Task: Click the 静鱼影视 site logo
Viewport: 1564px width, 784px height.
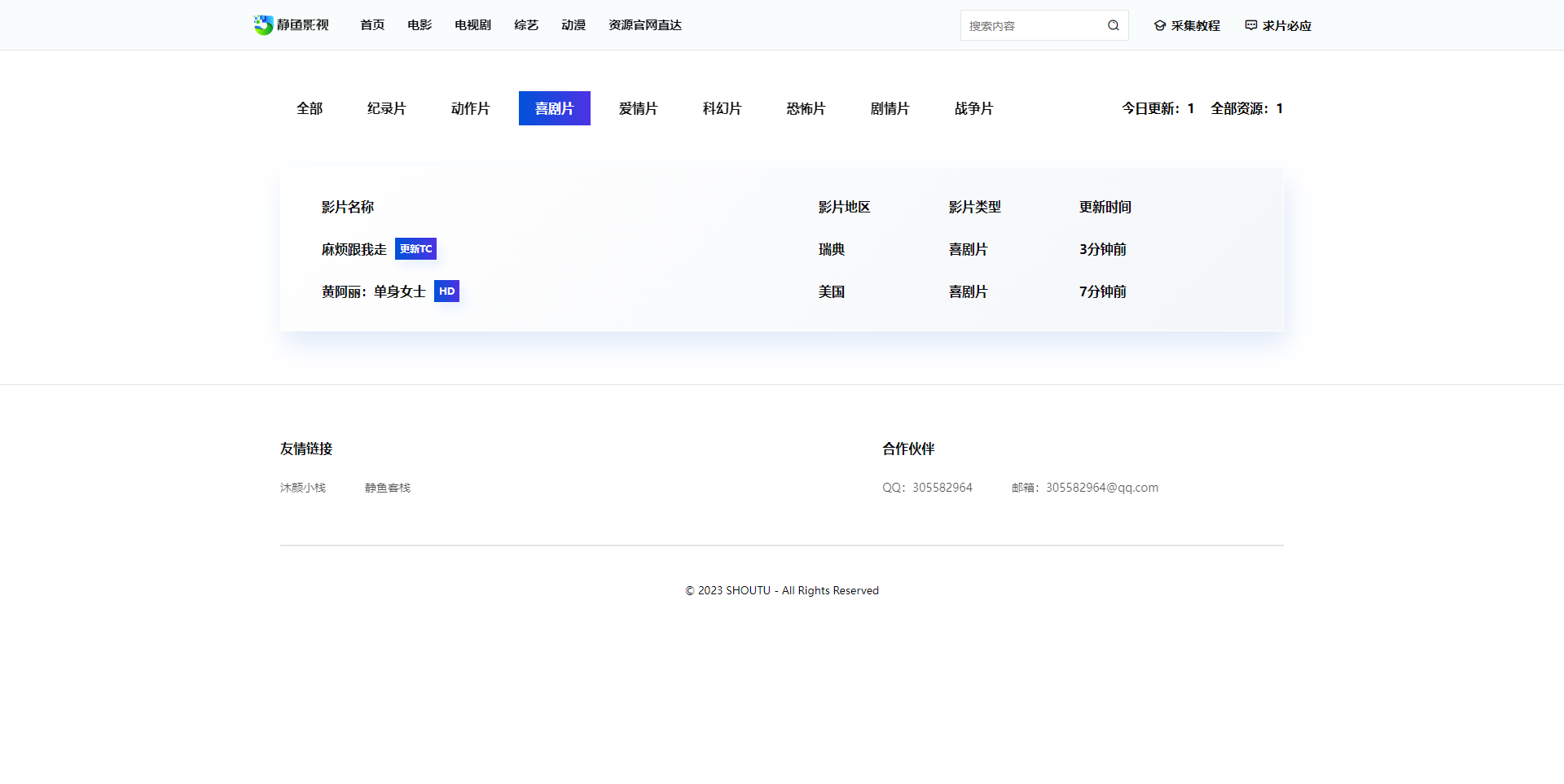Action: point(291,25)
